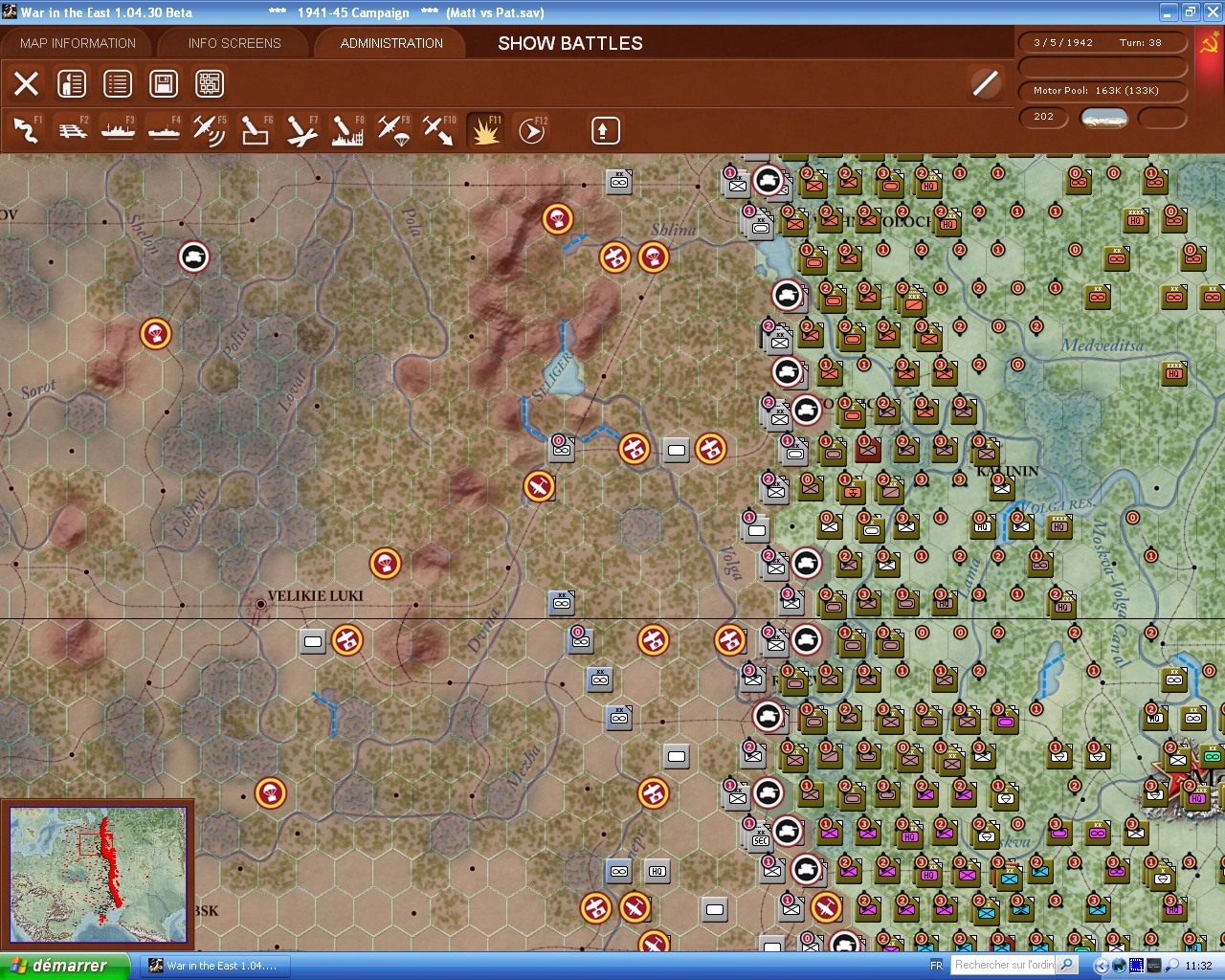This screenshot has width=1225, height=980.
Task: Click the 202 admin points display
Action: [x=1044, y=117]
